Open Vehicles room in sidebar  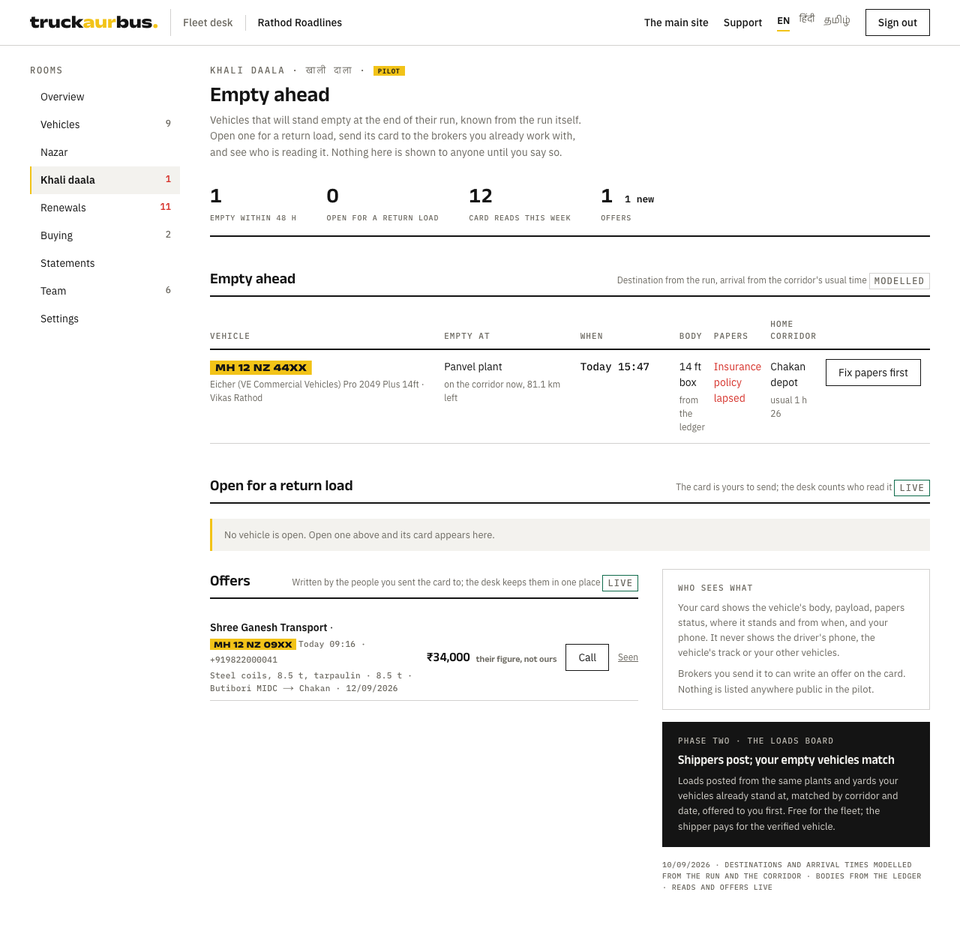(x=105, y=124)
